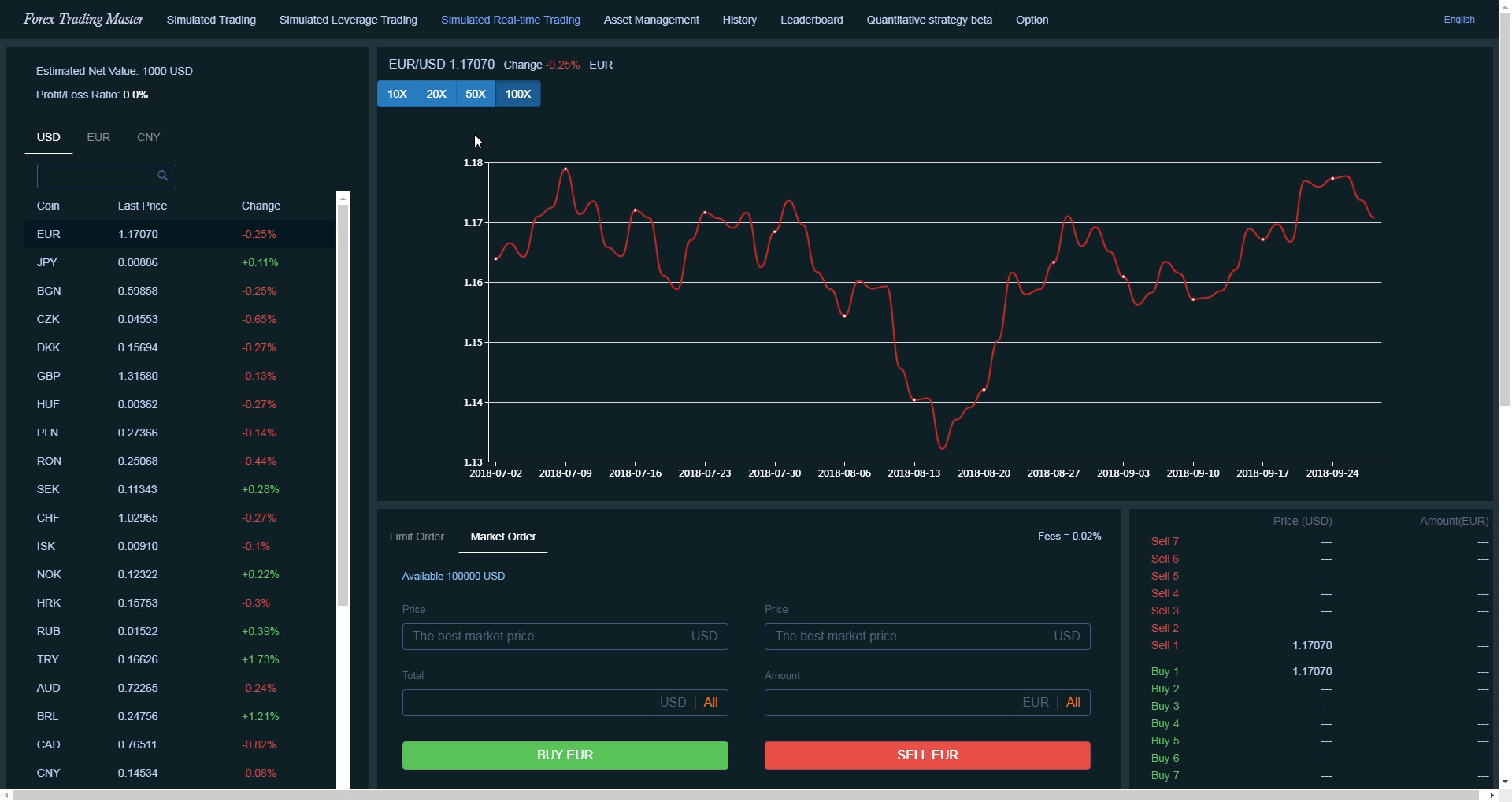The width and height of the screenshot is (1512, 802).
Task: Select 10X leverage
Action: [397, 94]
